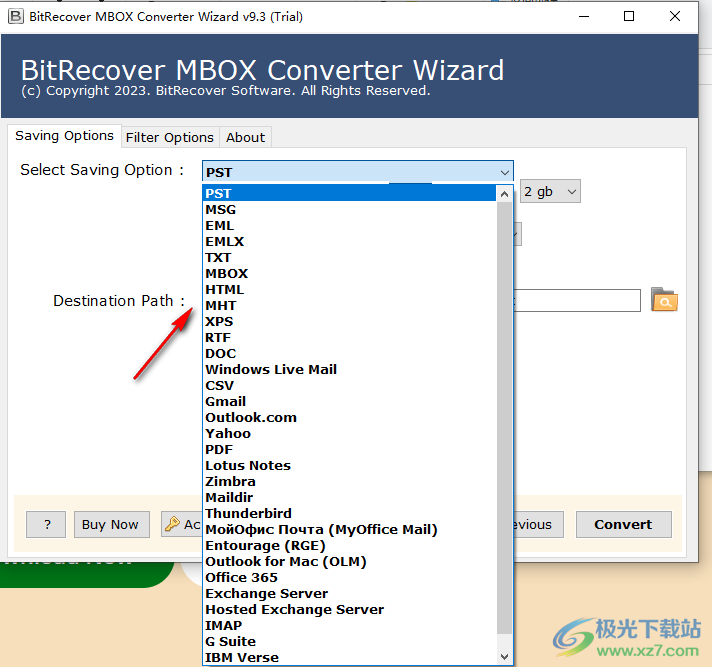712x667 pixels.
Task: Close the MBOX Converter Wizard window
Action: tap(675, 17)
